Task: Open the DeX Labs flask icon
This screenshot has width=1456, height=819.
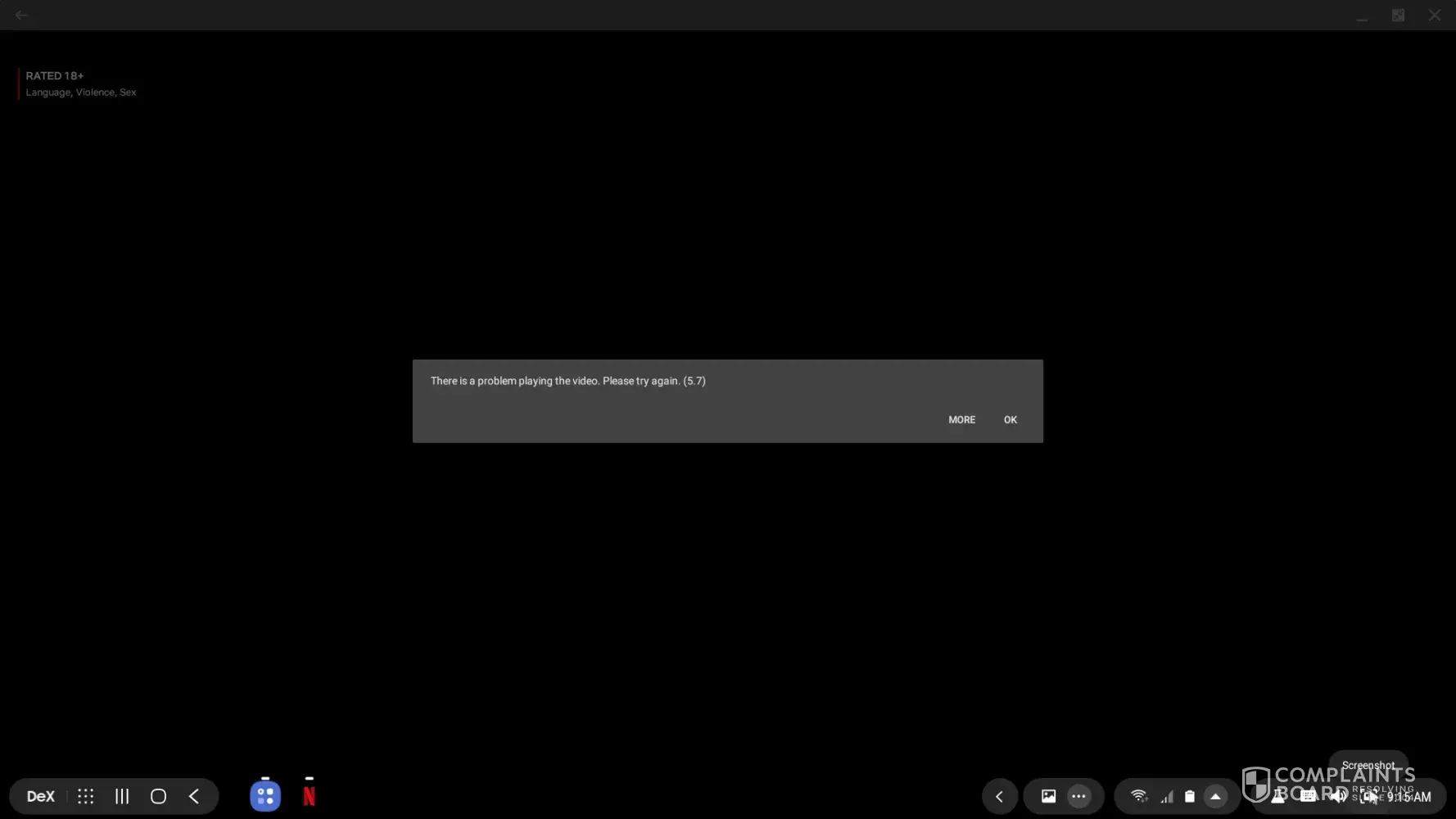Action: [x=1277, y=796]
